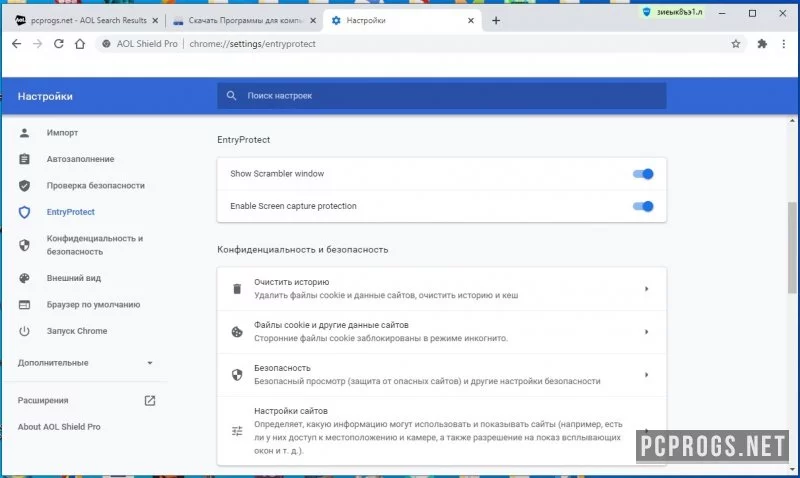Open the Очистить историю setting
The image size is (800, 478).
441,289
